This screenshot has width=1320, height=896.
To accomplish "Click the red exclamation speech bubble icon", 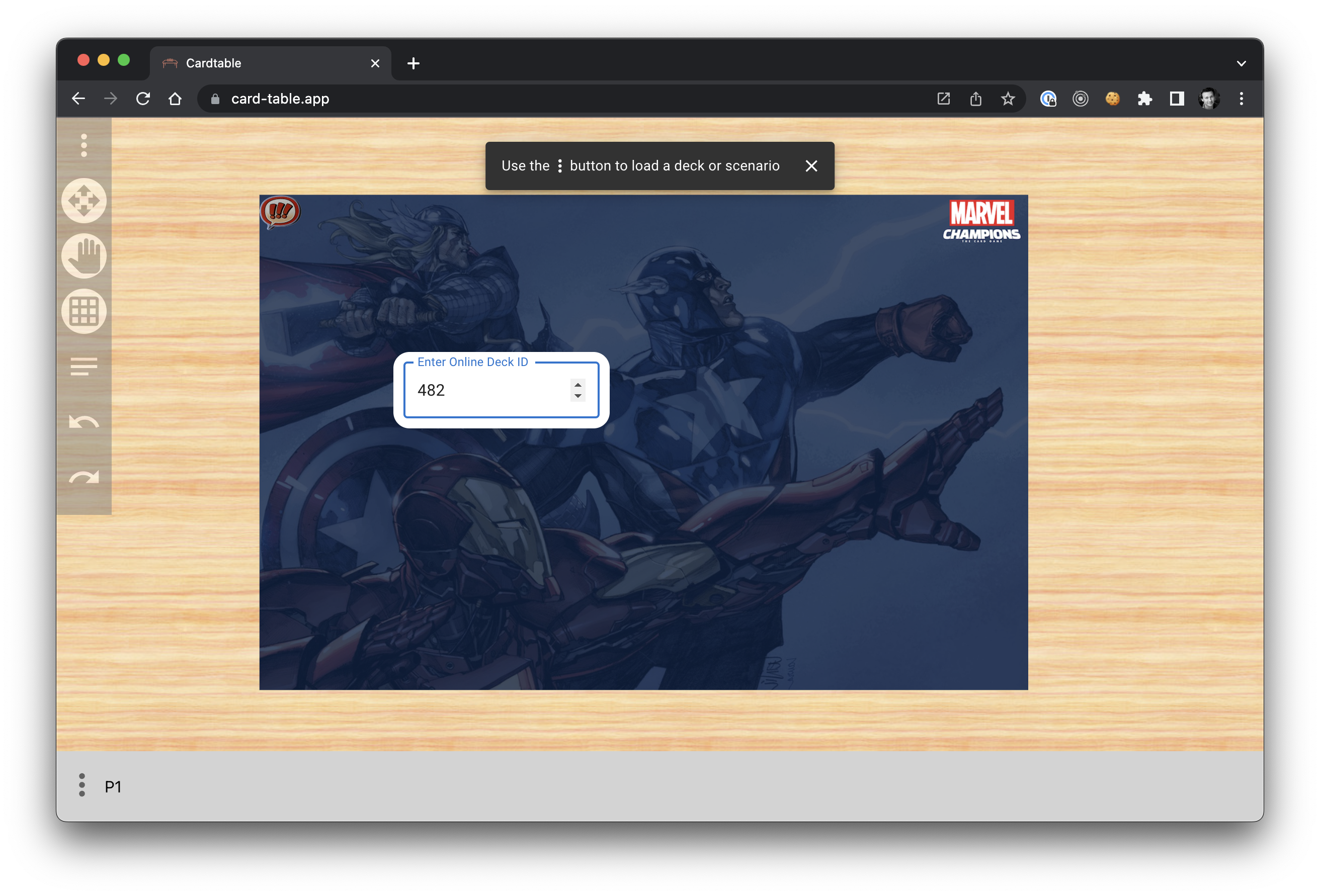I will [x=280, y=212].
